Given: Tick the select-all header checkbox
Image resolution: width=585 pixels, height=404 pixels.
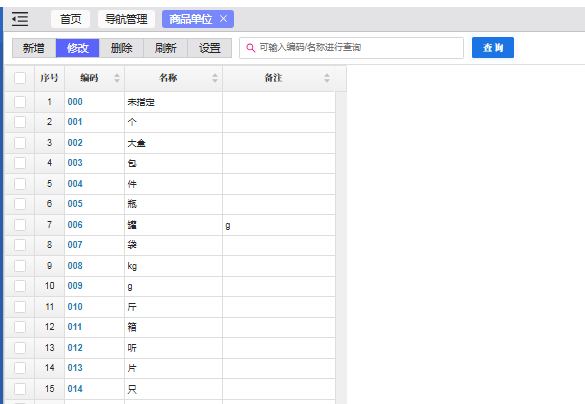Looking at the screenshot, I should (x=20, y=78).
